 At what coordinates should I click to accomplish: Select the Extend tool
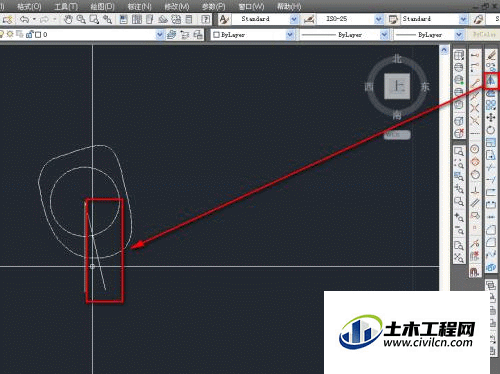click(x=491, y=180)
